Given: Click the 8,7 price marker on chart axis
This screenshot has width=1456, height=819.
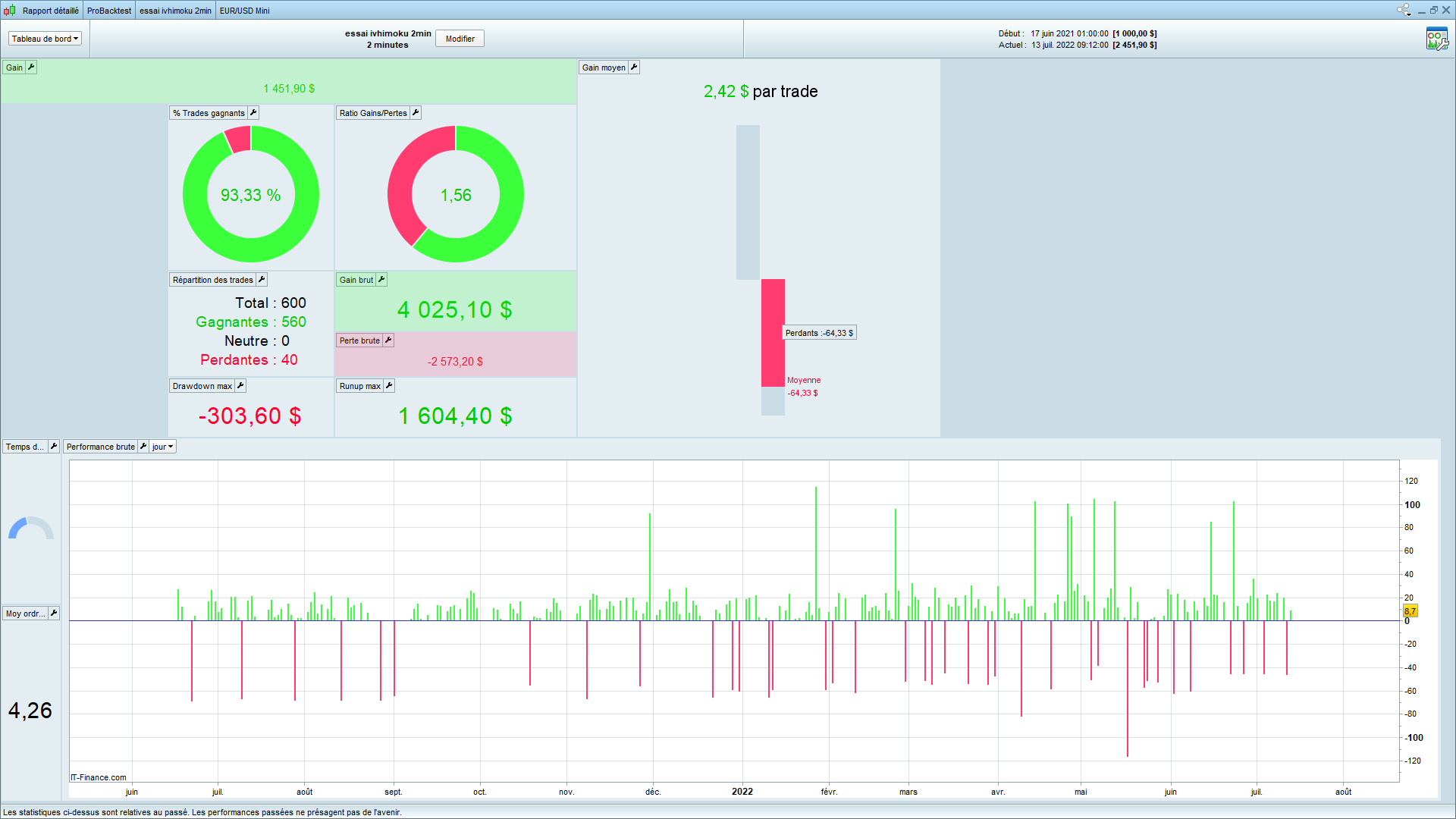Looking at the screenshot, I should click(x=1410, y=611).
